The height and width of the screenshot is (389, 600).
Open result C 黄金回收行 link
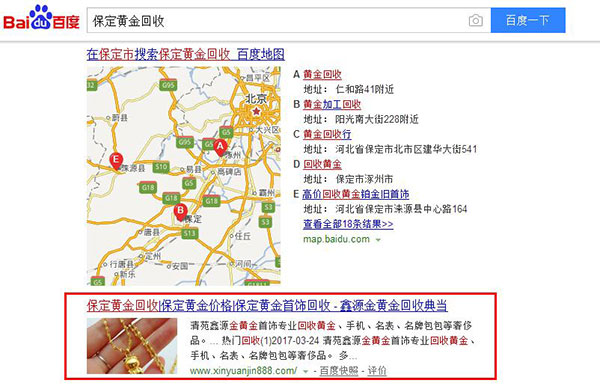click(x=327, y=134)
